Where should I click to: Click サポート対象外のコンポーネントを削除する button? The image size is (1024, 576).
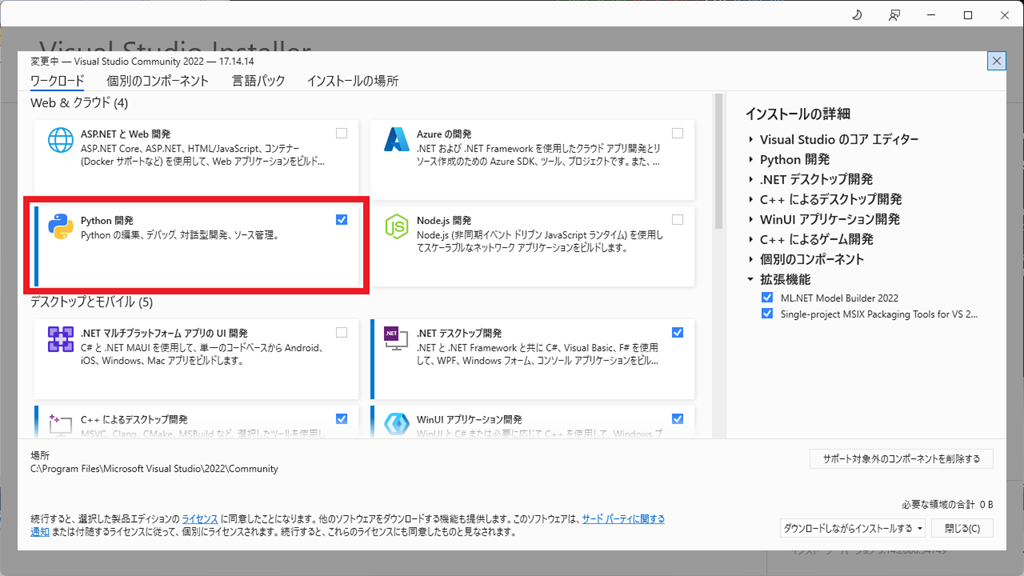tap(901, 459)
